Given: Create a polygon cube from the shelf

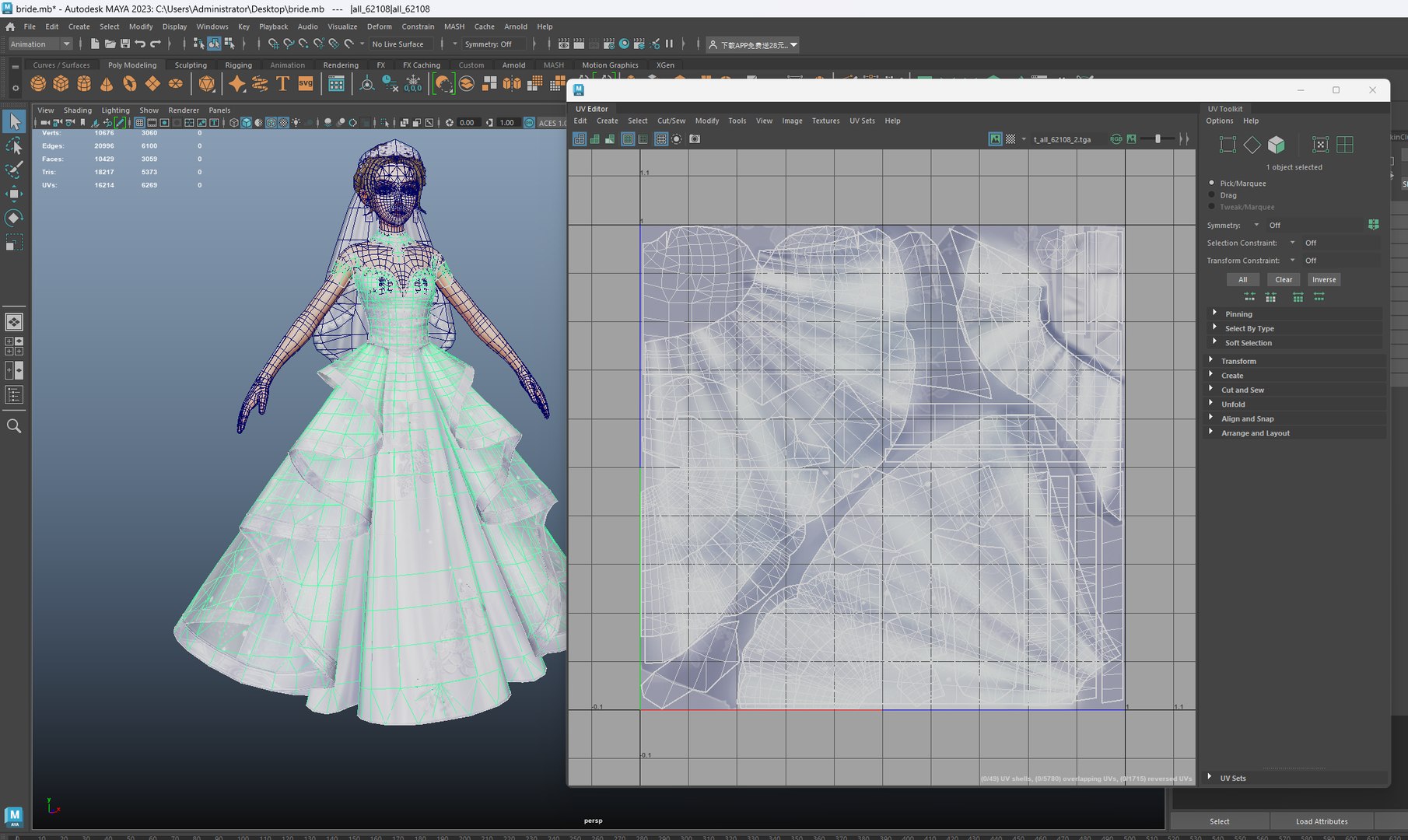Looking at the screenshot, I should pos(61,83).
